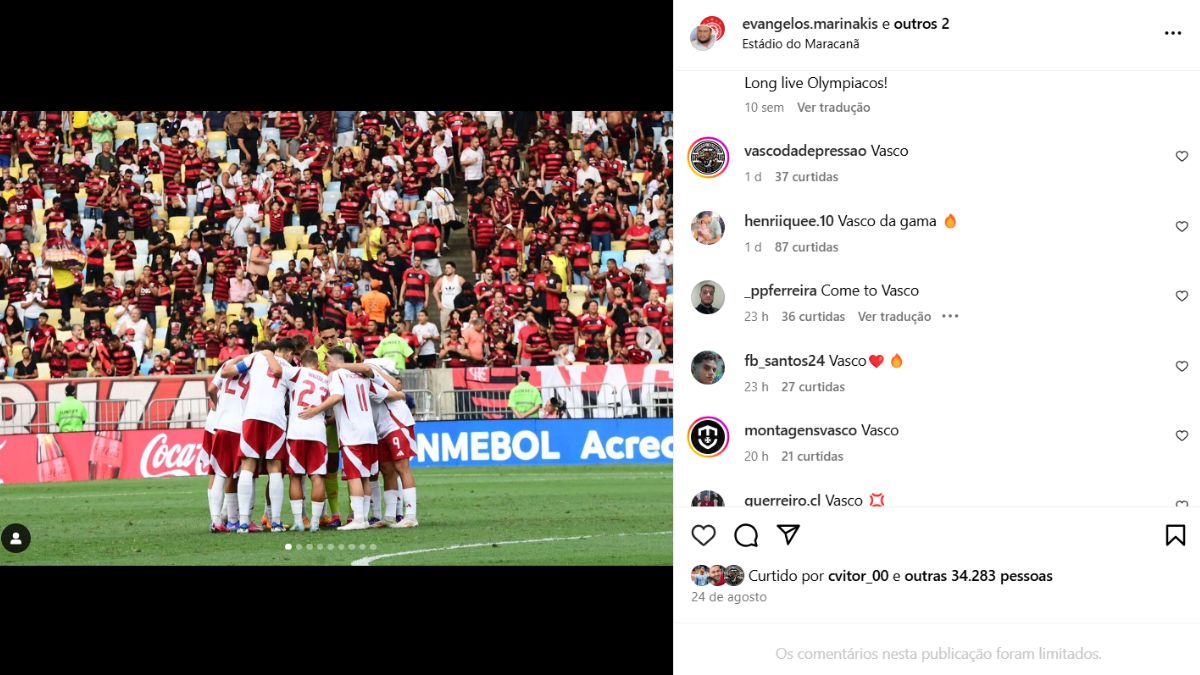Like the post with the heart icon
The width and height of the screenshot is (1200, 675).
[704, 535]
